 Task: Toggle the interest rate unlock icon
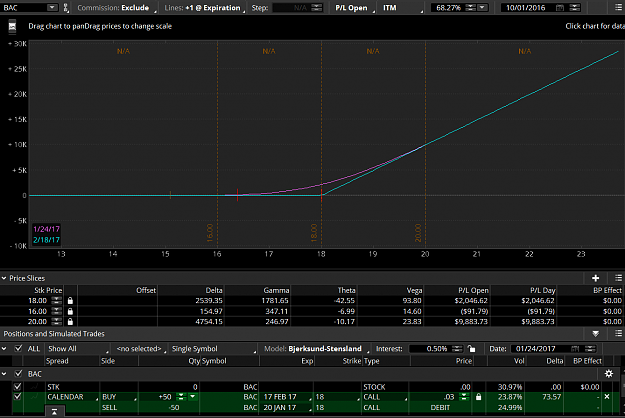tap(472, 349)
